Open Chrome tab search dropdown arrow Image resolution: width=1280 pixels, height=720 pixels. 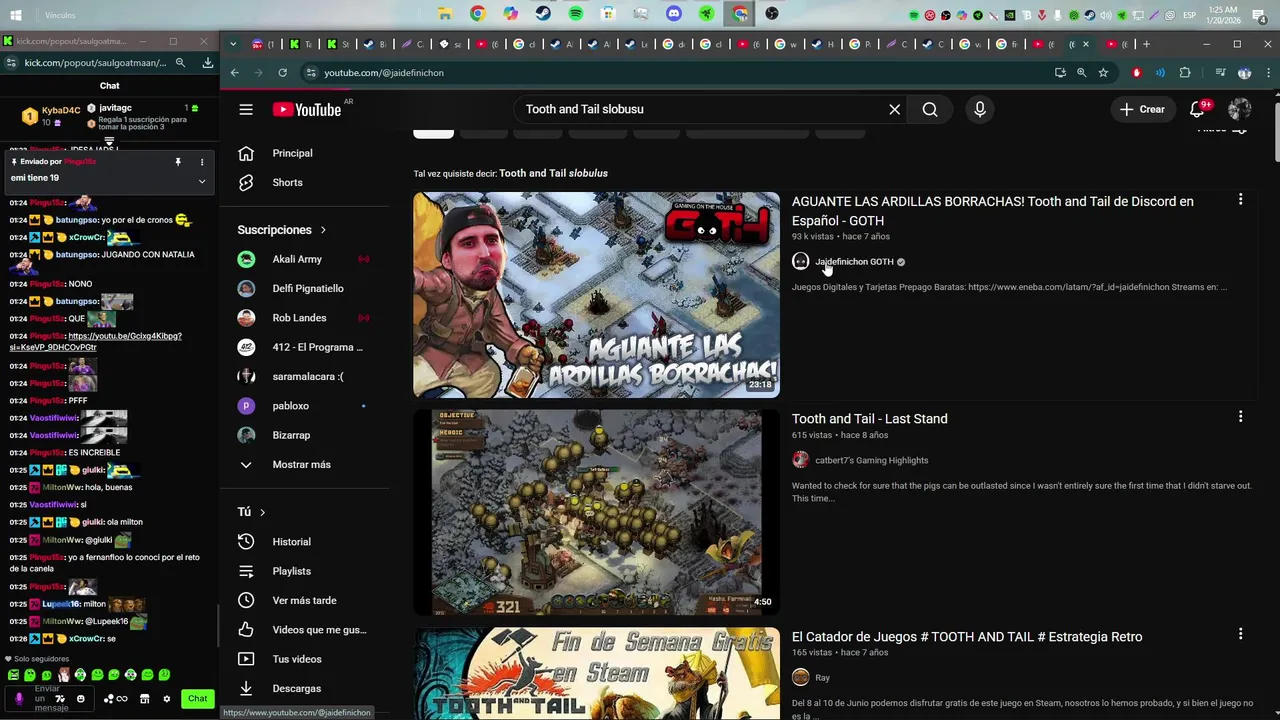point(233,44)
